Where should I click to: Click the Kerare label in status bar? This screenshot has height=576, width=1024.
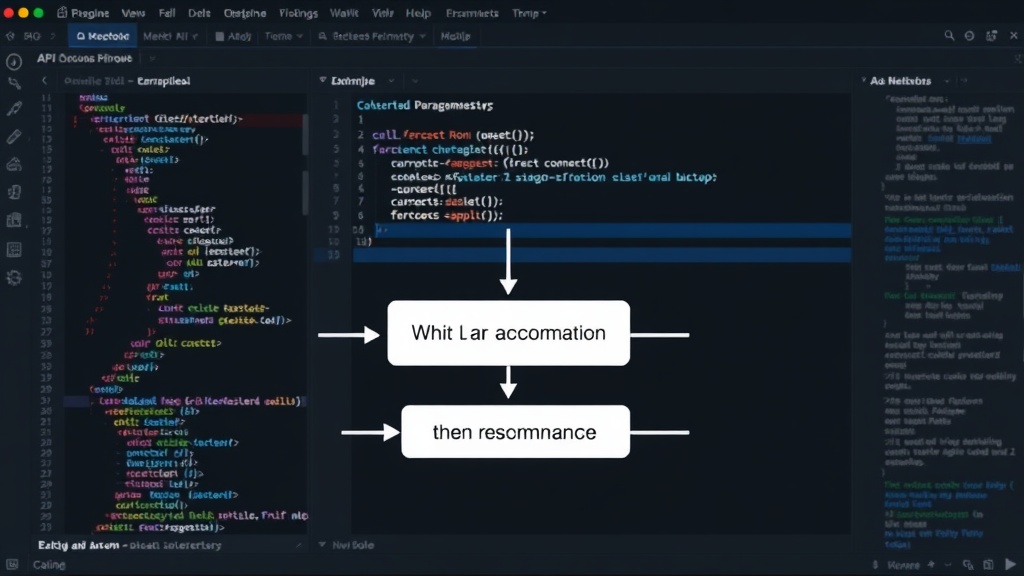tap(903, 565)
